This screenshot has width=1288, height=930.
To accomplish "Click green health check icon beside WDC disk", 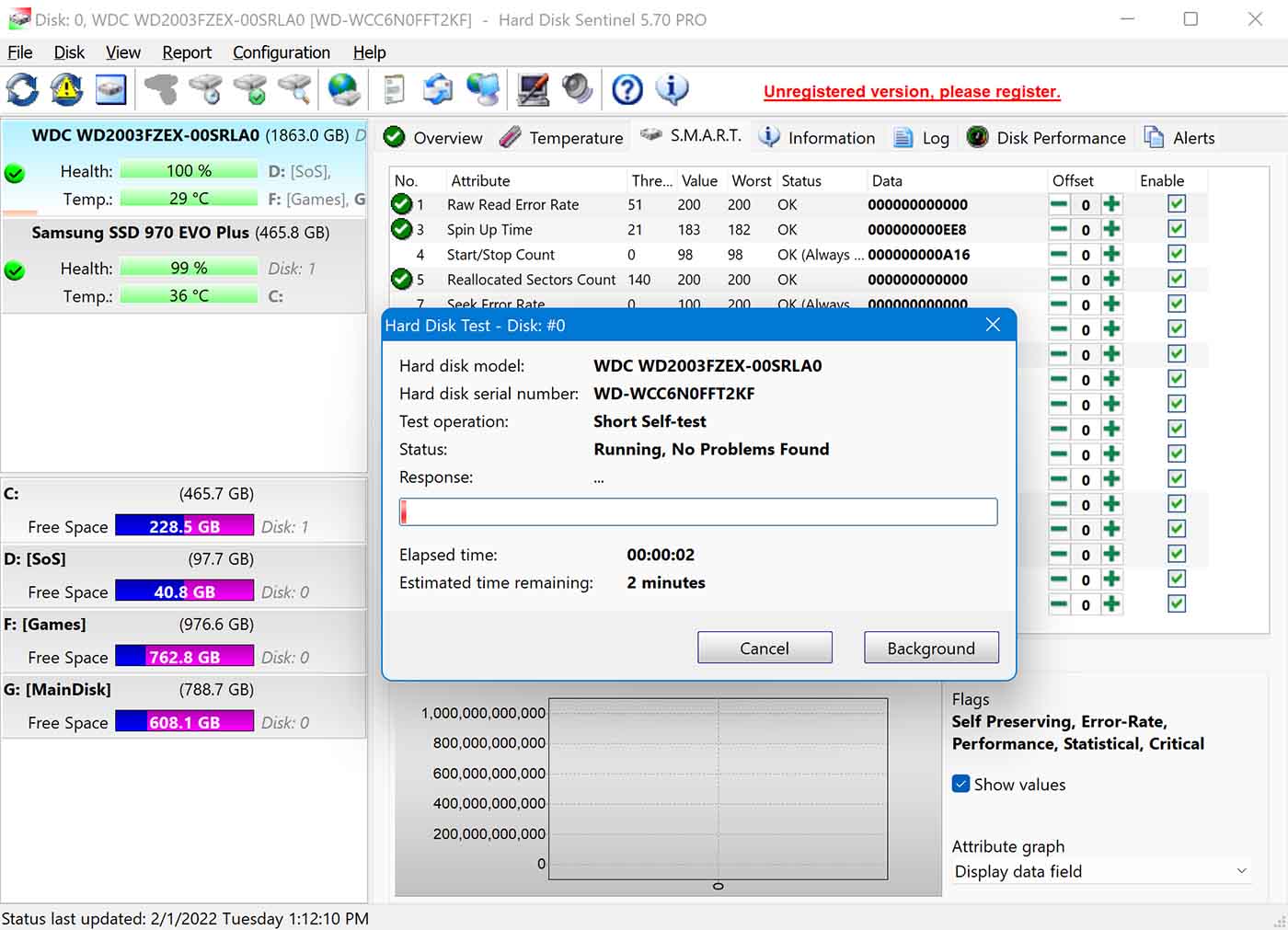I will point(15,173).
